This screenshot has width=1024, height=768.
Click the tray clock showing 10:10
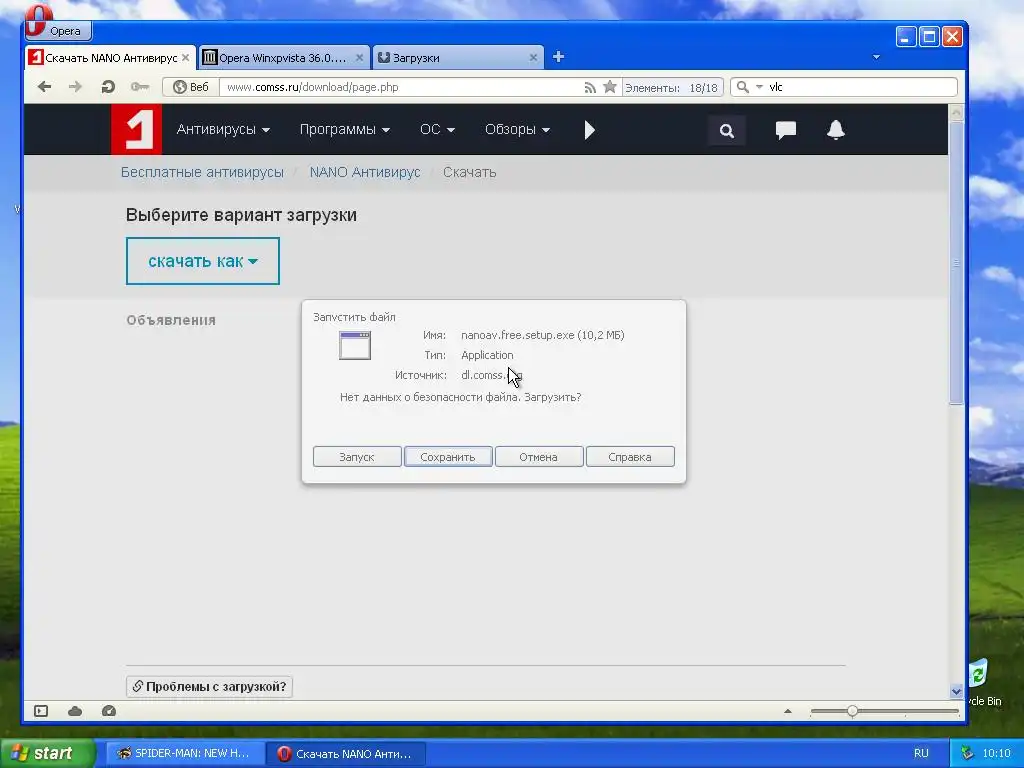click(x=997, y=753)
